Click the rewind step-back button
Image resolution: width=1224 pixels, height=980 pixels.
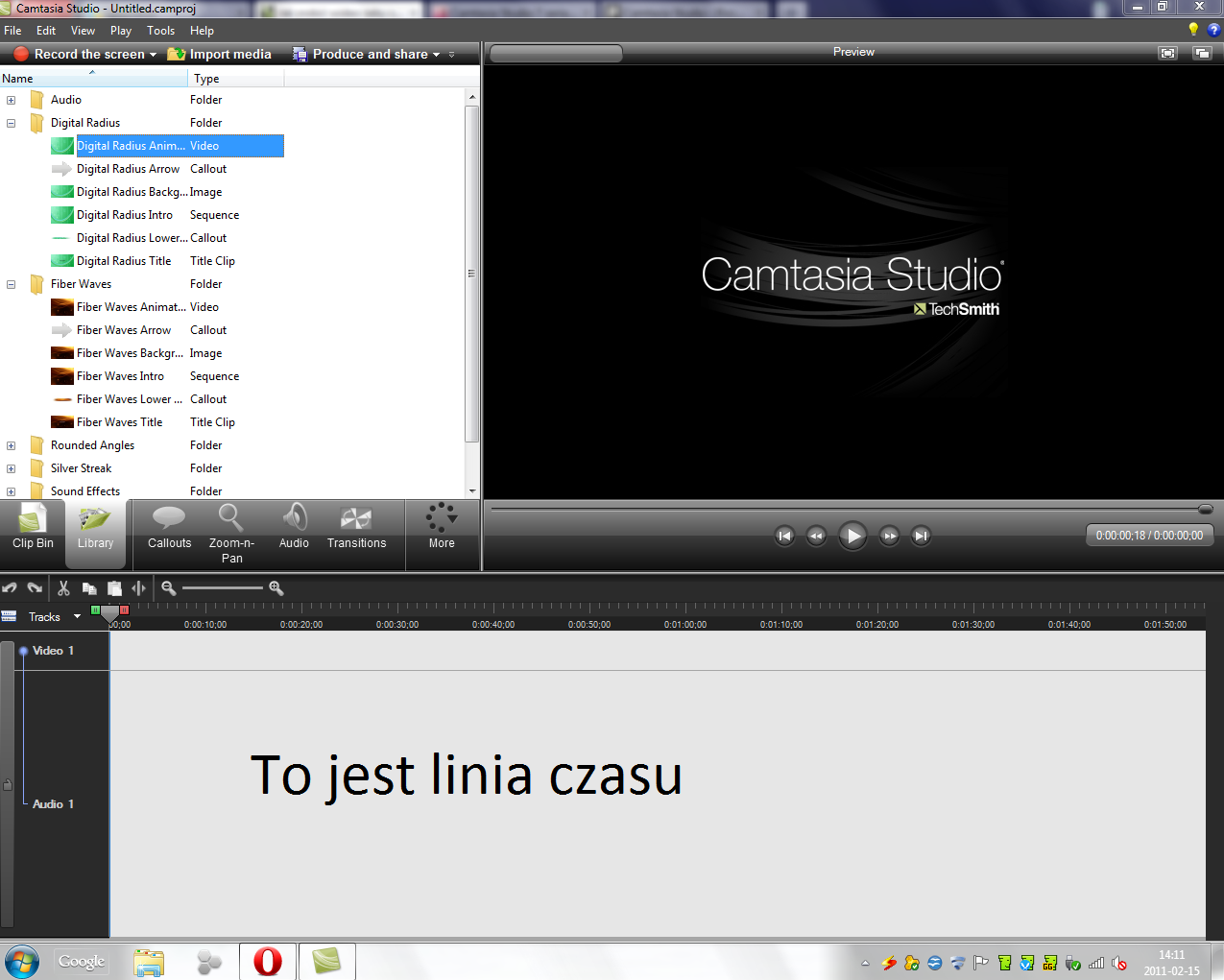(816, 536)
